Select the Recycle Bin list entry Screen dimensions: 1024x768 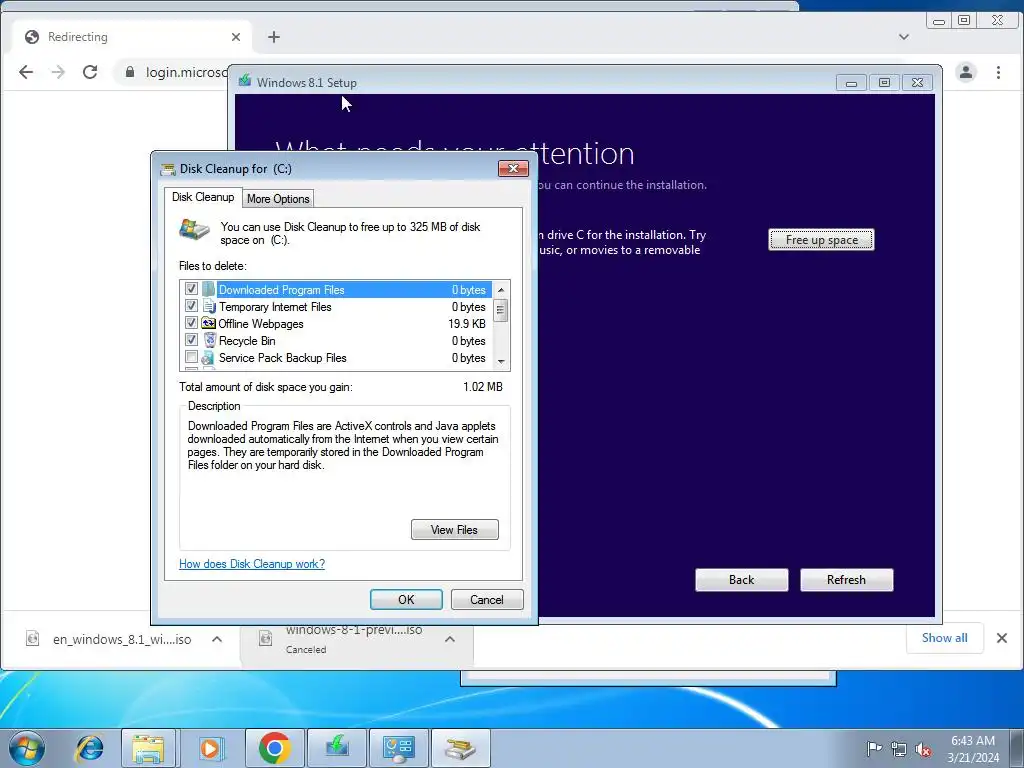tap(336, 340)
